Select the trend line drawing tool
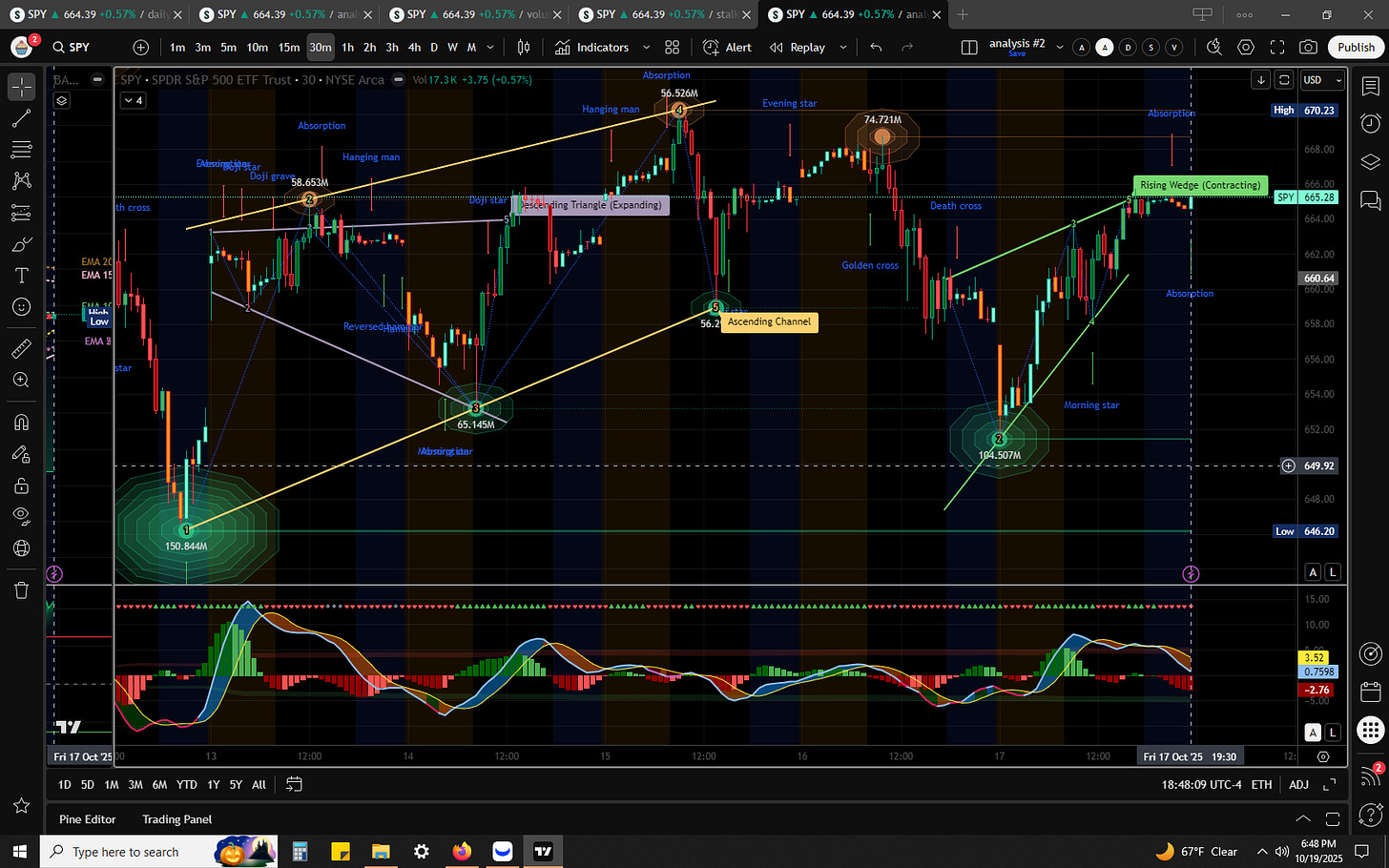1389x868 pixels. click(21, 118)
